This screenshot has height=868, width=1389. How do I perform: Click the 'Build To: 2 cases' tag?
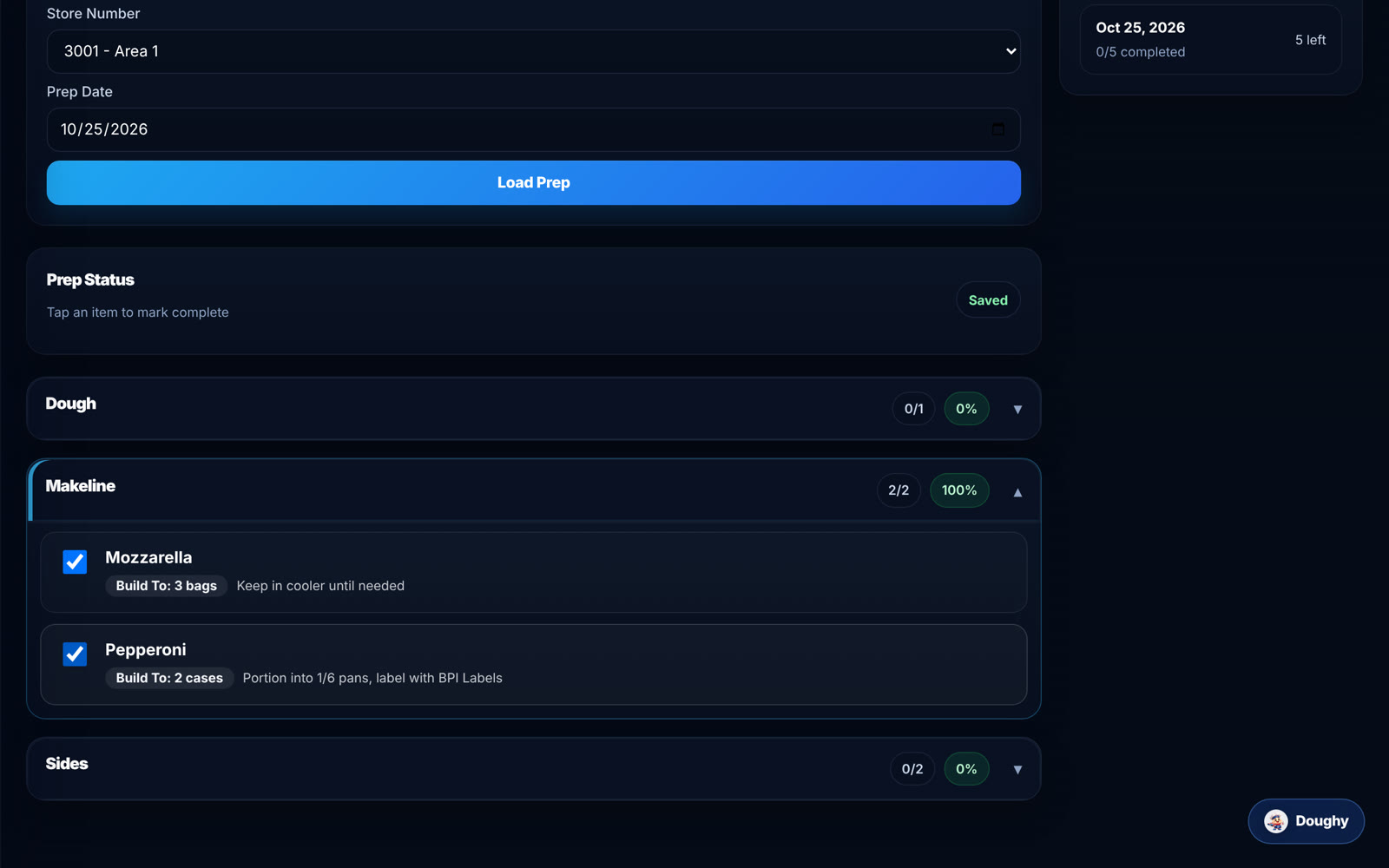pyautogui.click(x=169, y=678)
